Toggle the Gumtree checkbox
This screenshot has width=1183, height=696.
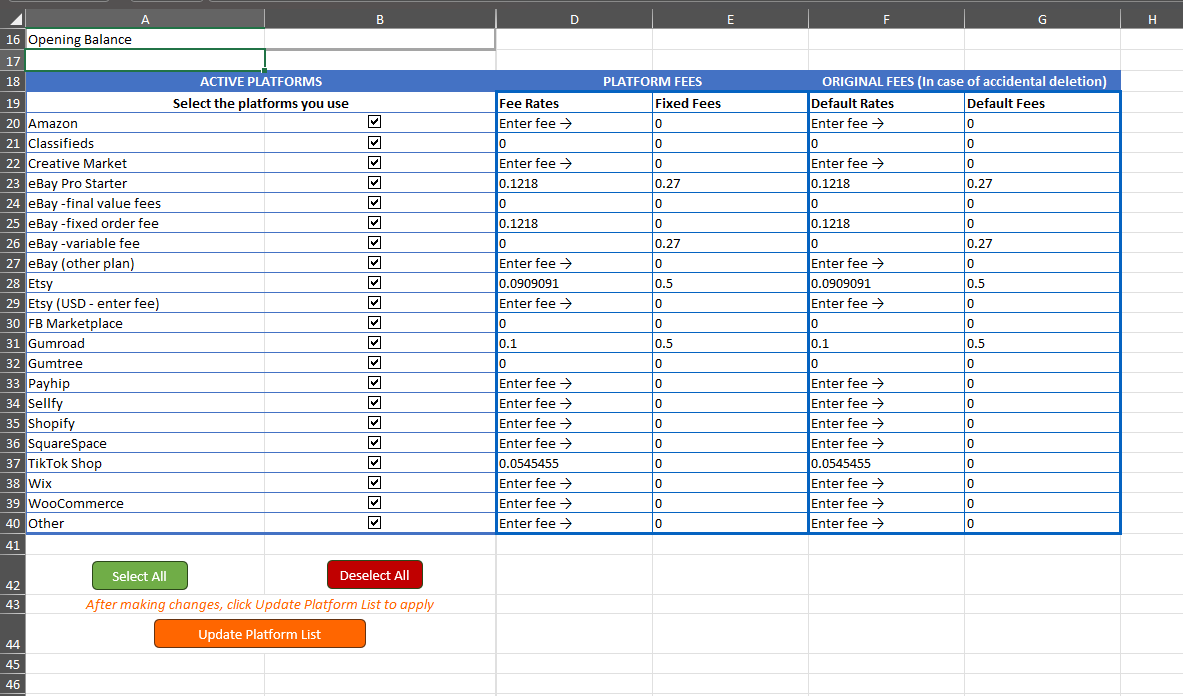pos(374,362)
